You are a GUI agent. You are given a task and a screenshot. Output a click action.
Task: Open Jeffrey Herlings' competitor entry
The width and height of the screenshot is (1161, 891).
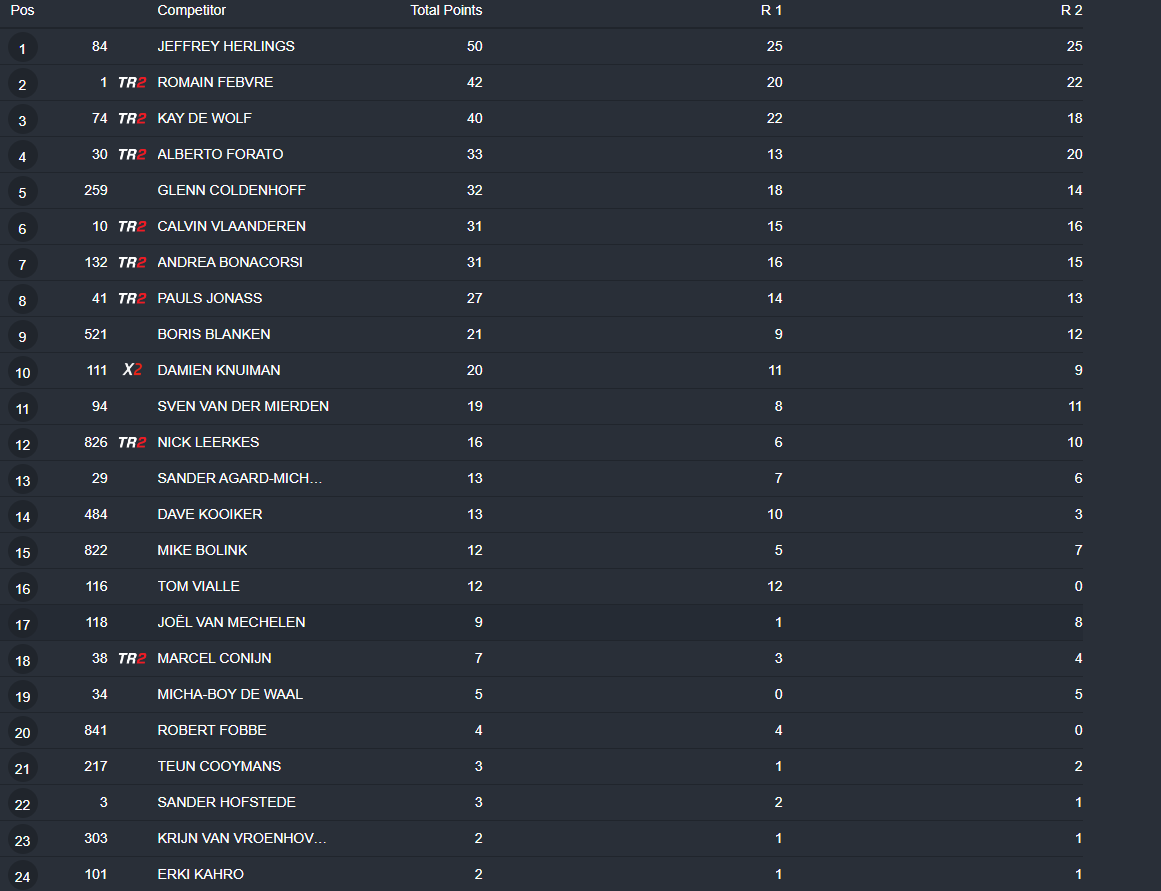pos(226,46)
